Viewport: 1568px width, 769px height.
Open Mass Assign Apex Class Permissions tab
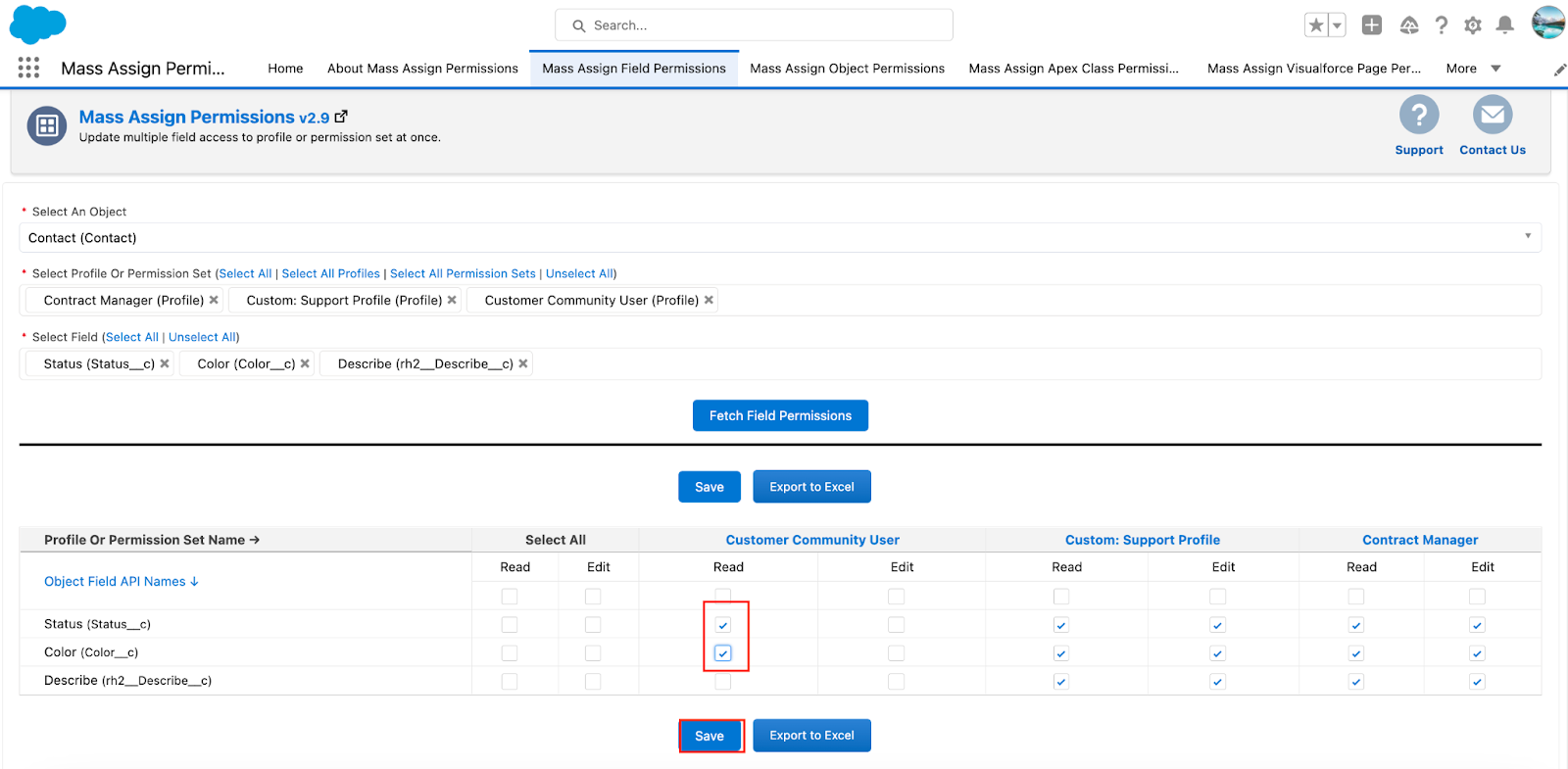[x=1073, y=69]
